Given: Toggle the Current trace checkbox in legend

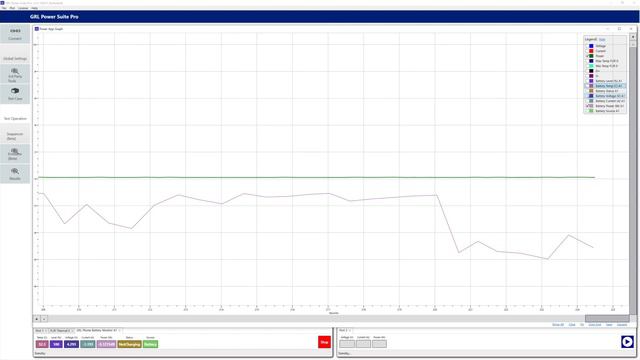Looking at the screenshot, I should click(x=587, y=51).
